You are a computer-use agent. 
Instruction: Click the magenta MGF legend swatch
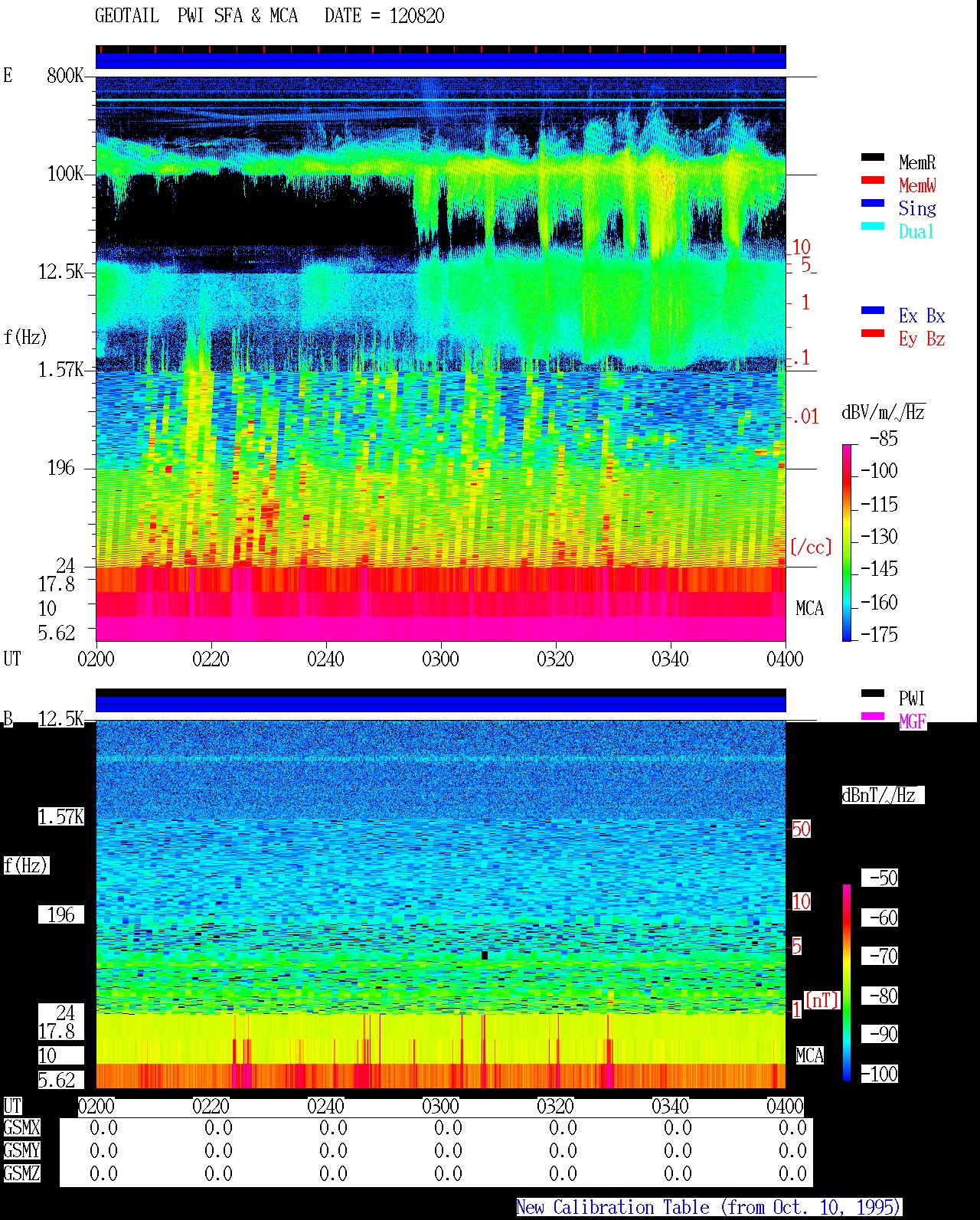click(x=873, y=716)
